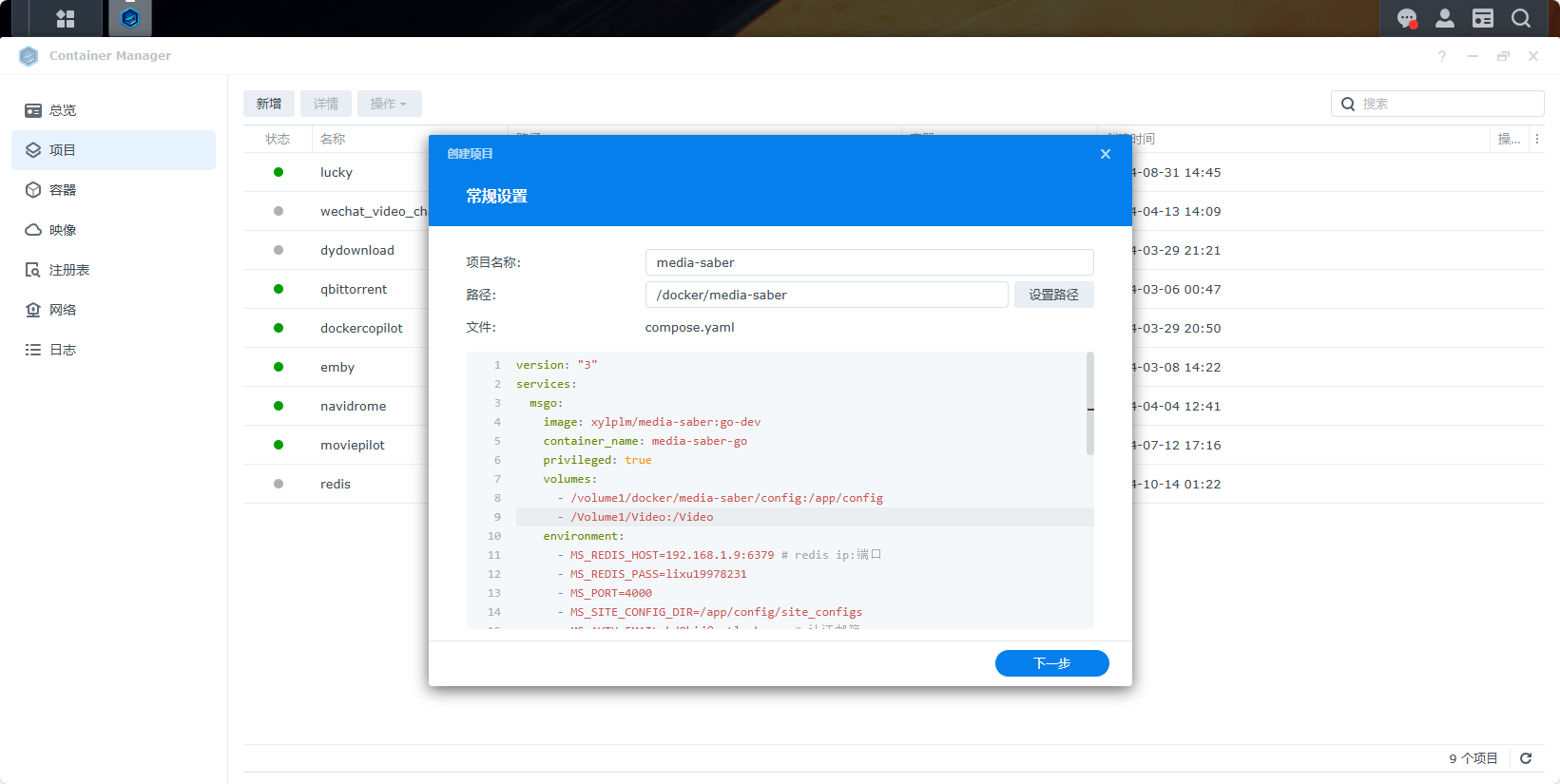Click the 项目名称 input field
1560x784 pixels.
click(x=869, y=262)
